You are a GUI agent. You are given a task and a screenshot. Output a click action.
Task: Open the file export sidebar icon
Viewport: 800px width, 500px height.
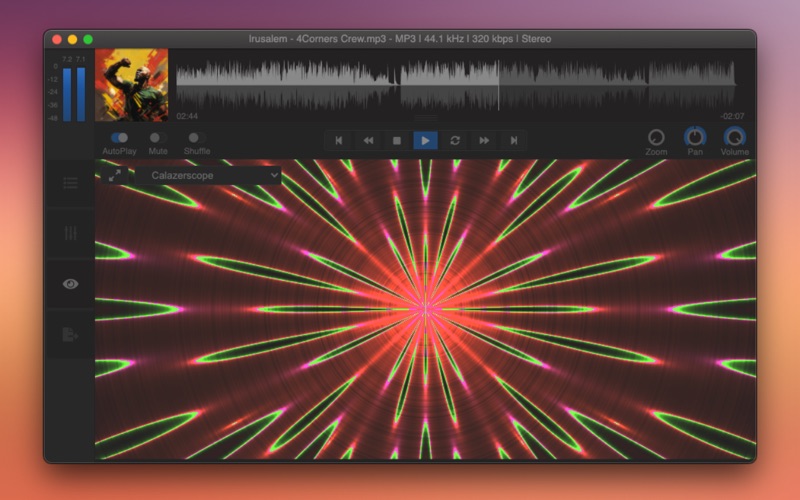pyautogui.click(x=70, y=335)
